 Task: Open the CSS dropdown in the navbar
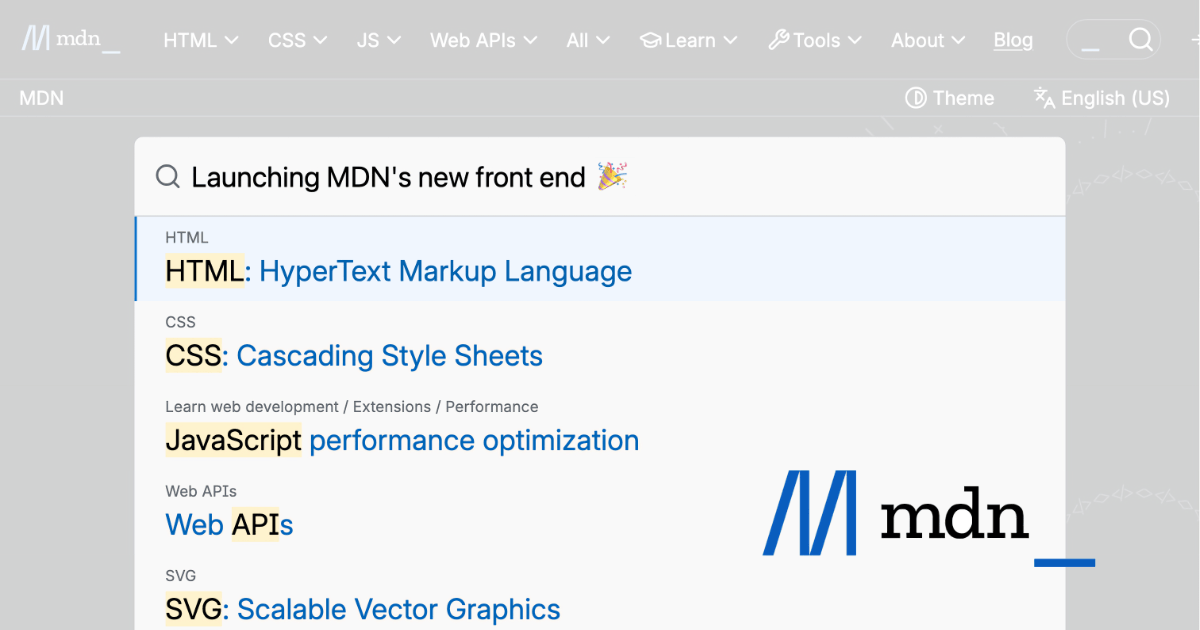coord(296,40)
